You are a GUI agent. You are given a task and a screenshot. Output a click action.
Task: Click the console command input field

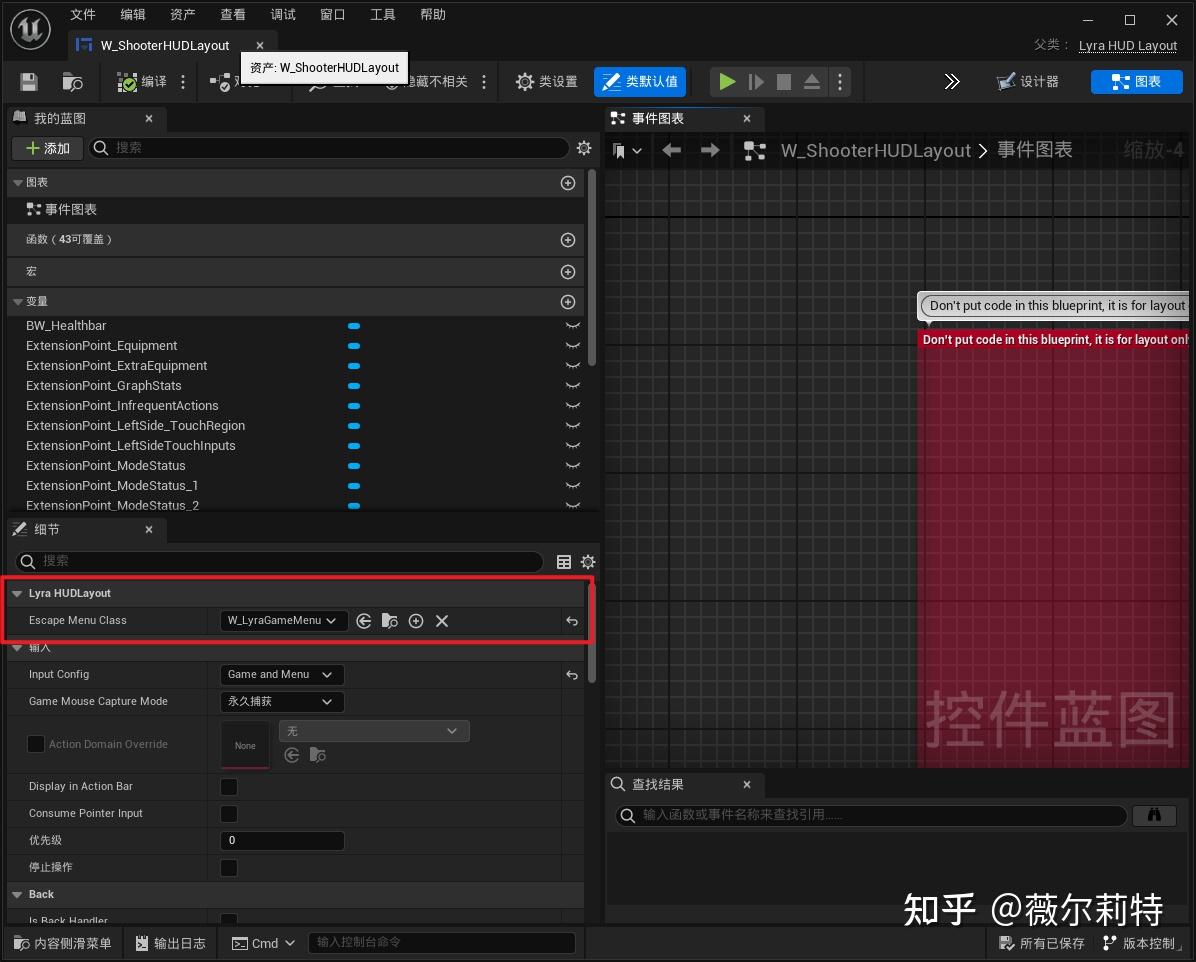[x=441, y=942]
